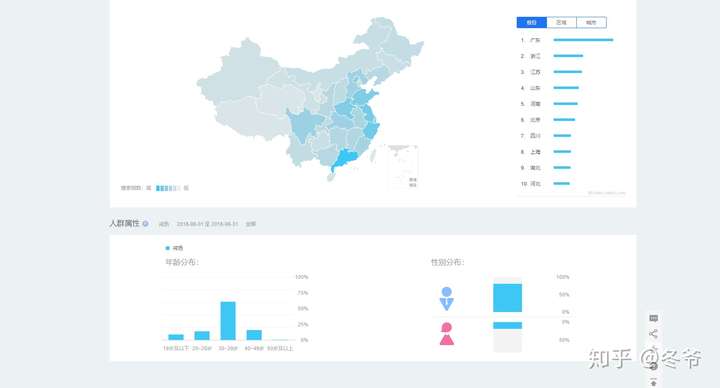
Task: Switch to the 区域 ranking tab
Action: (561, 22)
